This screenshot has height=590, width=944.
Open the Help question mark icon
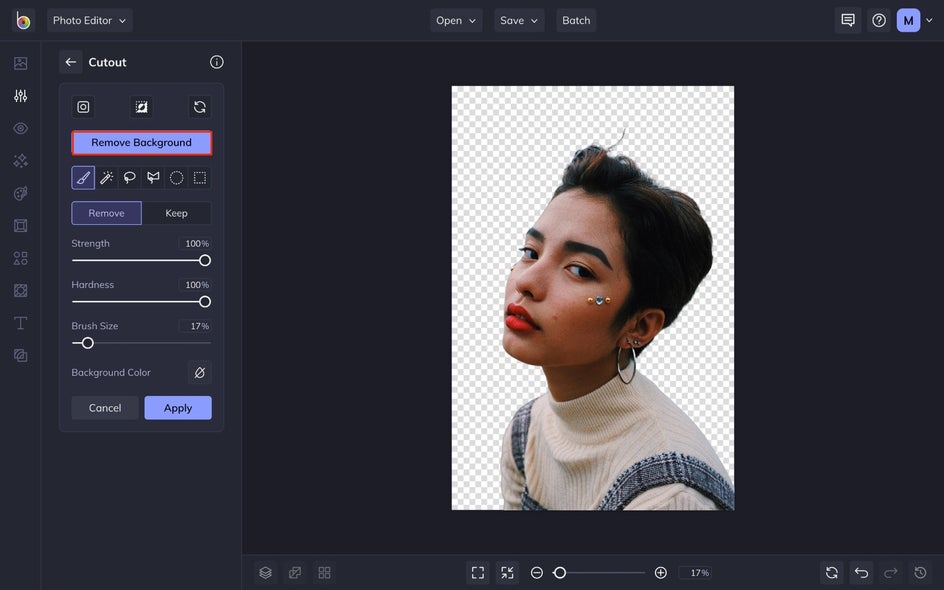point(879,20)
